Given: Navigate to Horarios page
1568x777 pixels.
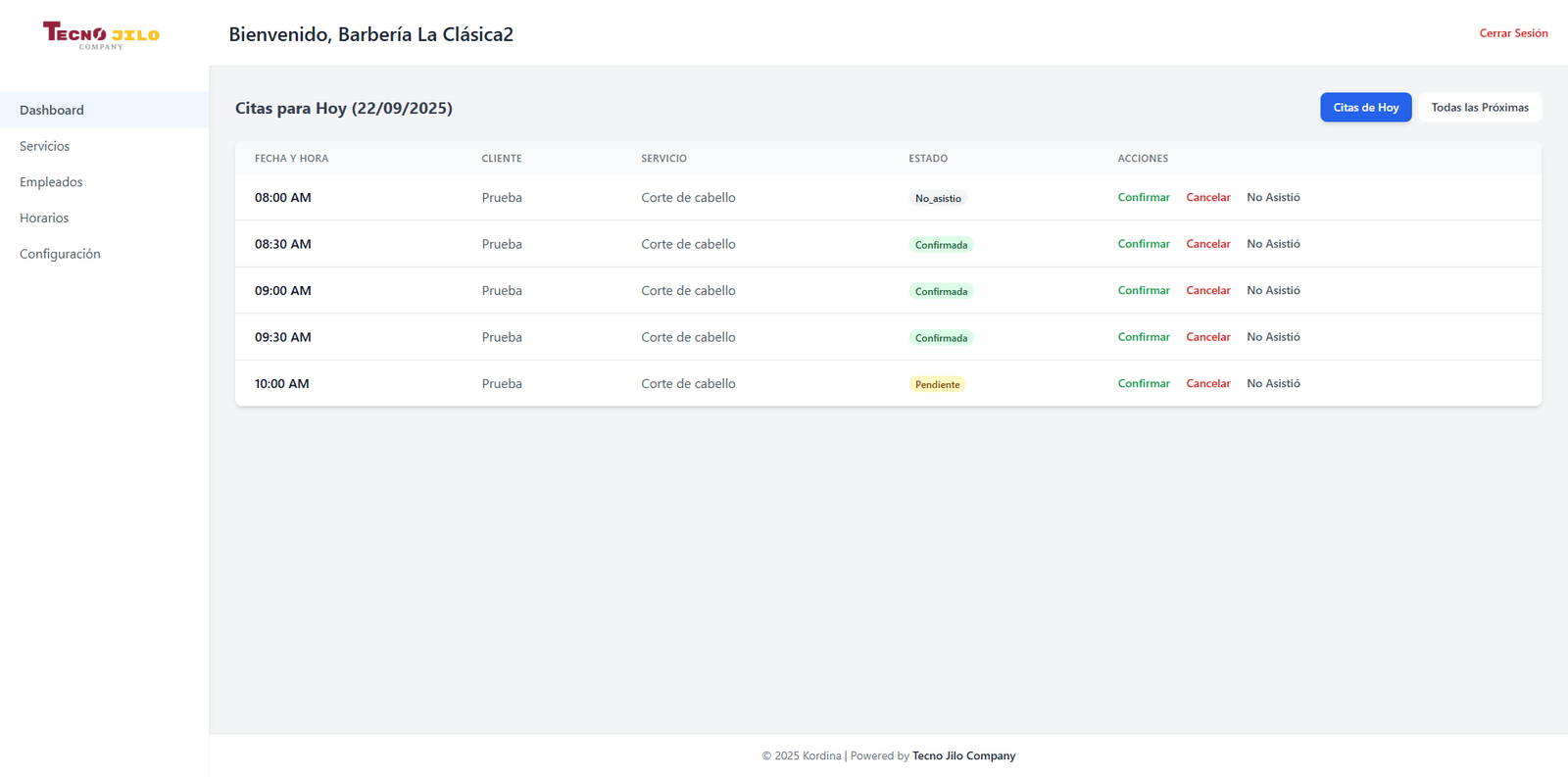Looking at the screenshot, I should click(x=44, y=218).
